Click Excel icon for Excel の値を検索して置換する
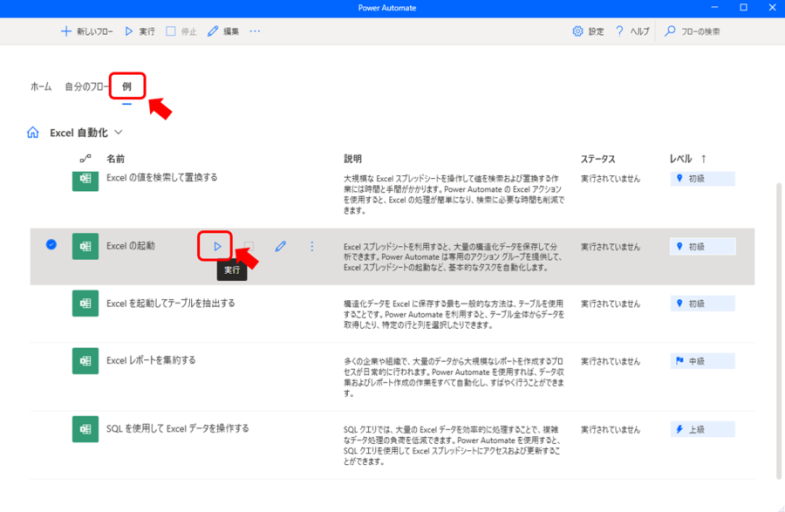 pos(86,179)
